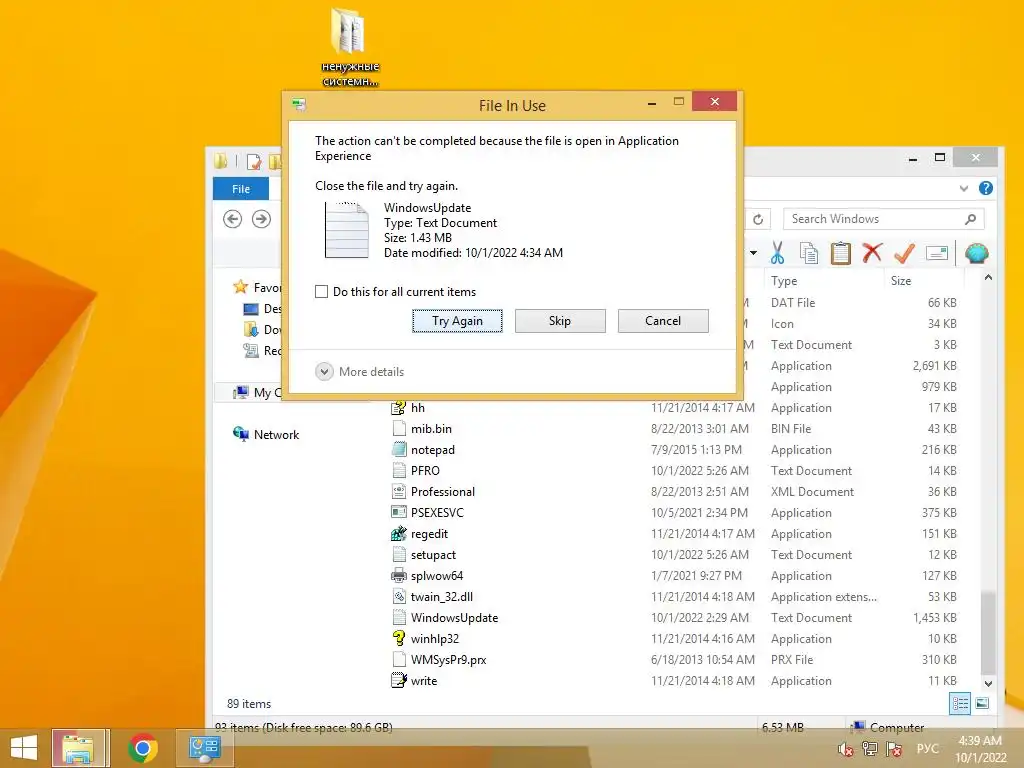Expand the Explorer ribbon chevron
Screen dimensions: 1024x768
coord(964,188)
